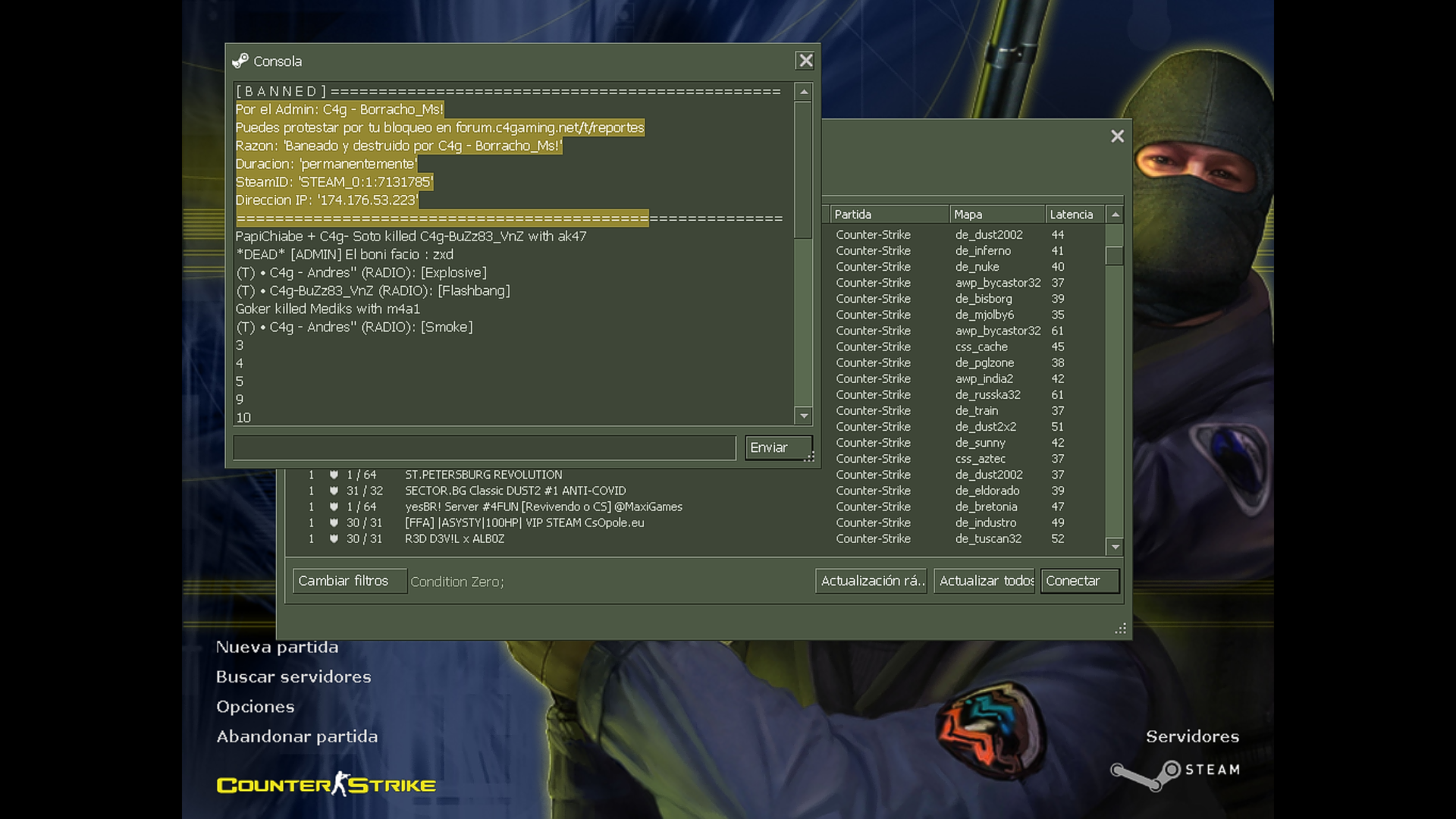Viewport: 1456px width, 819px height.
Task: Select the de_sunny map row
Action: click(965, 442)
